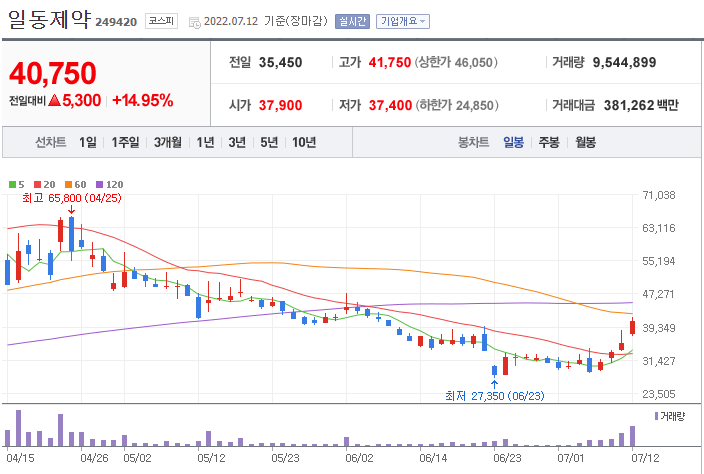Switch to the 월봉 monthly candle chart
The height and width of the screenshot is (474, 704).
[585, 142]
